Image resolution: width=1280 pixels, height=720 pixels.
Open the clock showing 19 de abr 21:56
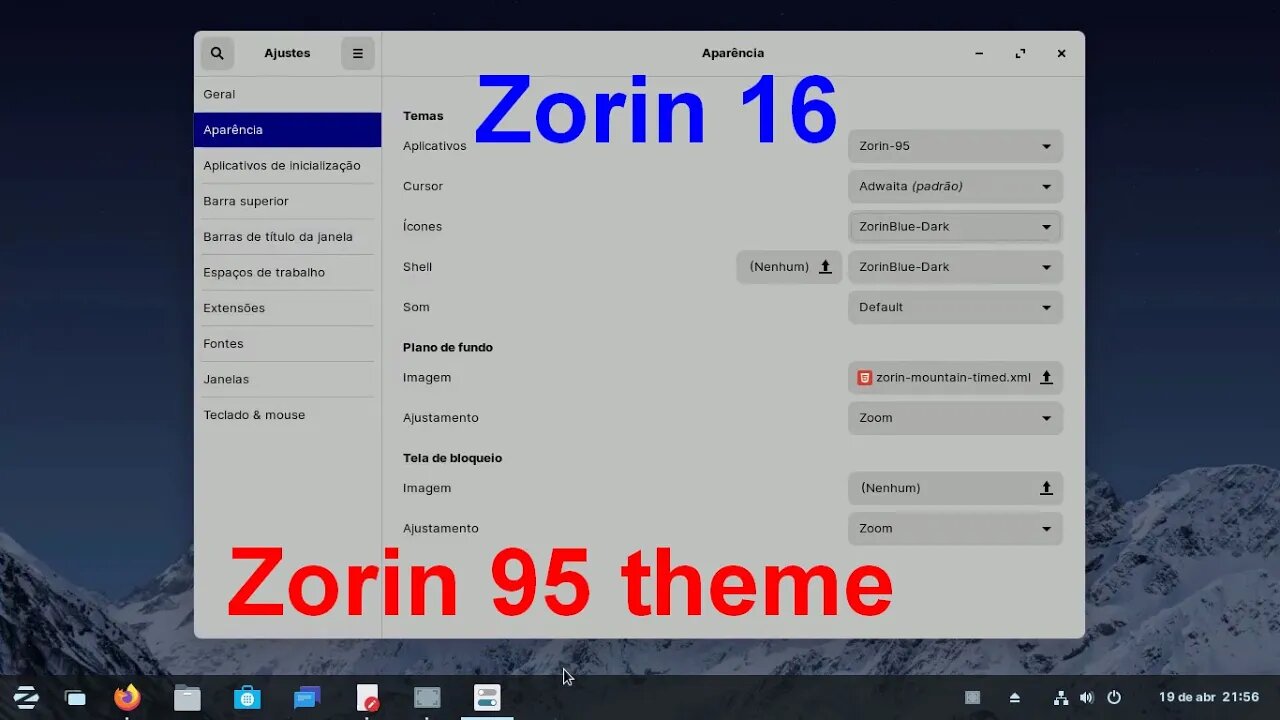coord(1209,697)
